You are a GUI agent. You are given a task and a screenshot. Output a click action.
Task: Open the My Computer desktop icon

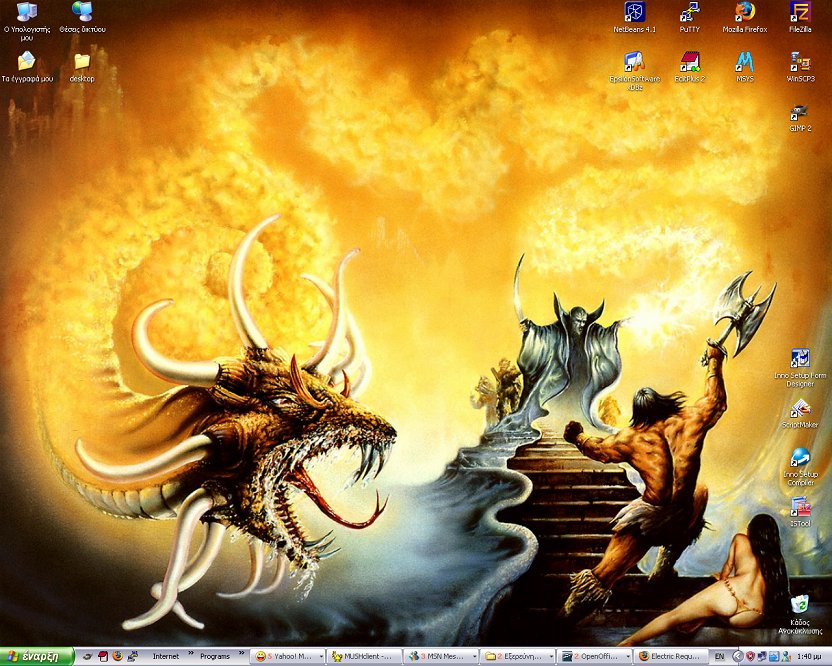(27, 21)
